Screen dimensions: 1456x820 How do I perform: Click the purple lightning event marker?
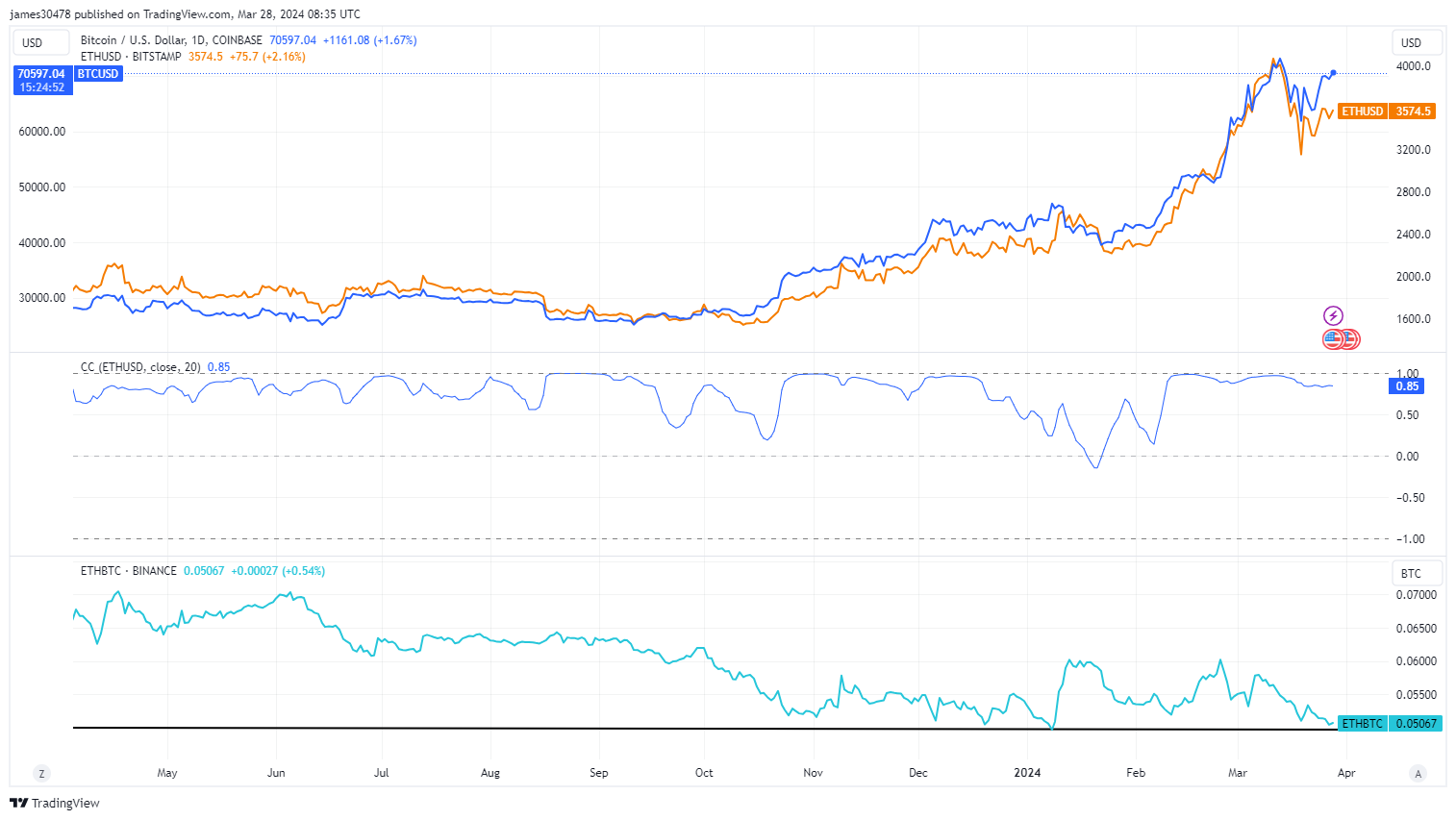tap(1333, 315)
